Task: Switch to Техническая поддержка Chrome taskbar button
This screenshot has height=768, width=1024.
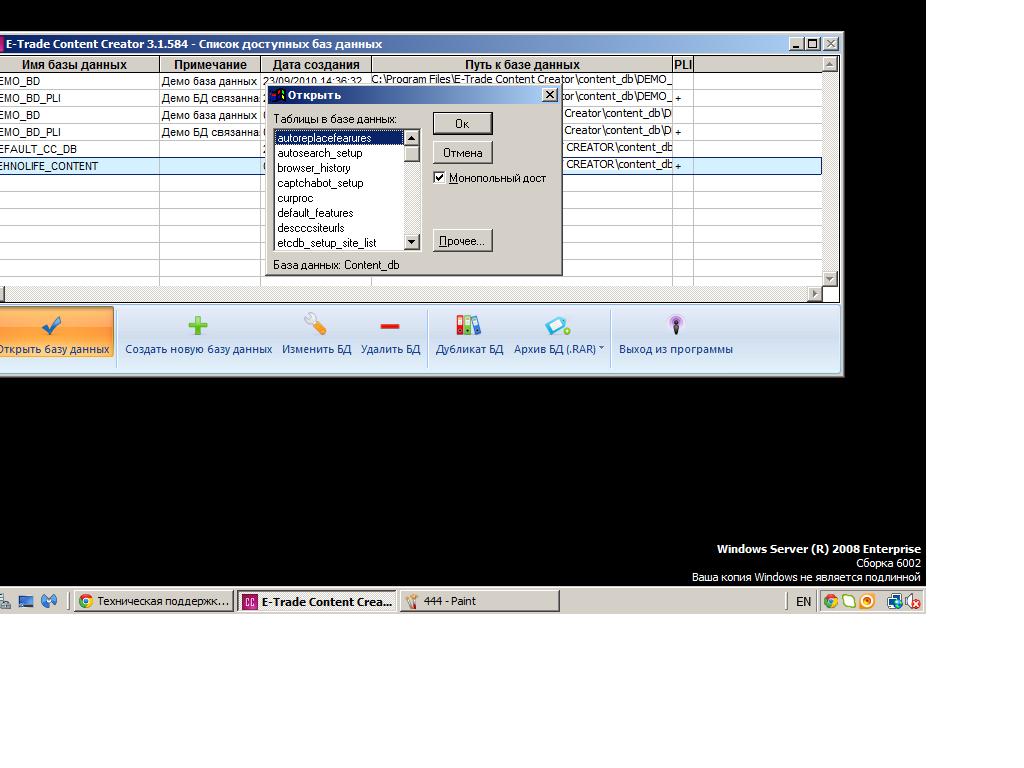Action: tap(153, 601)
